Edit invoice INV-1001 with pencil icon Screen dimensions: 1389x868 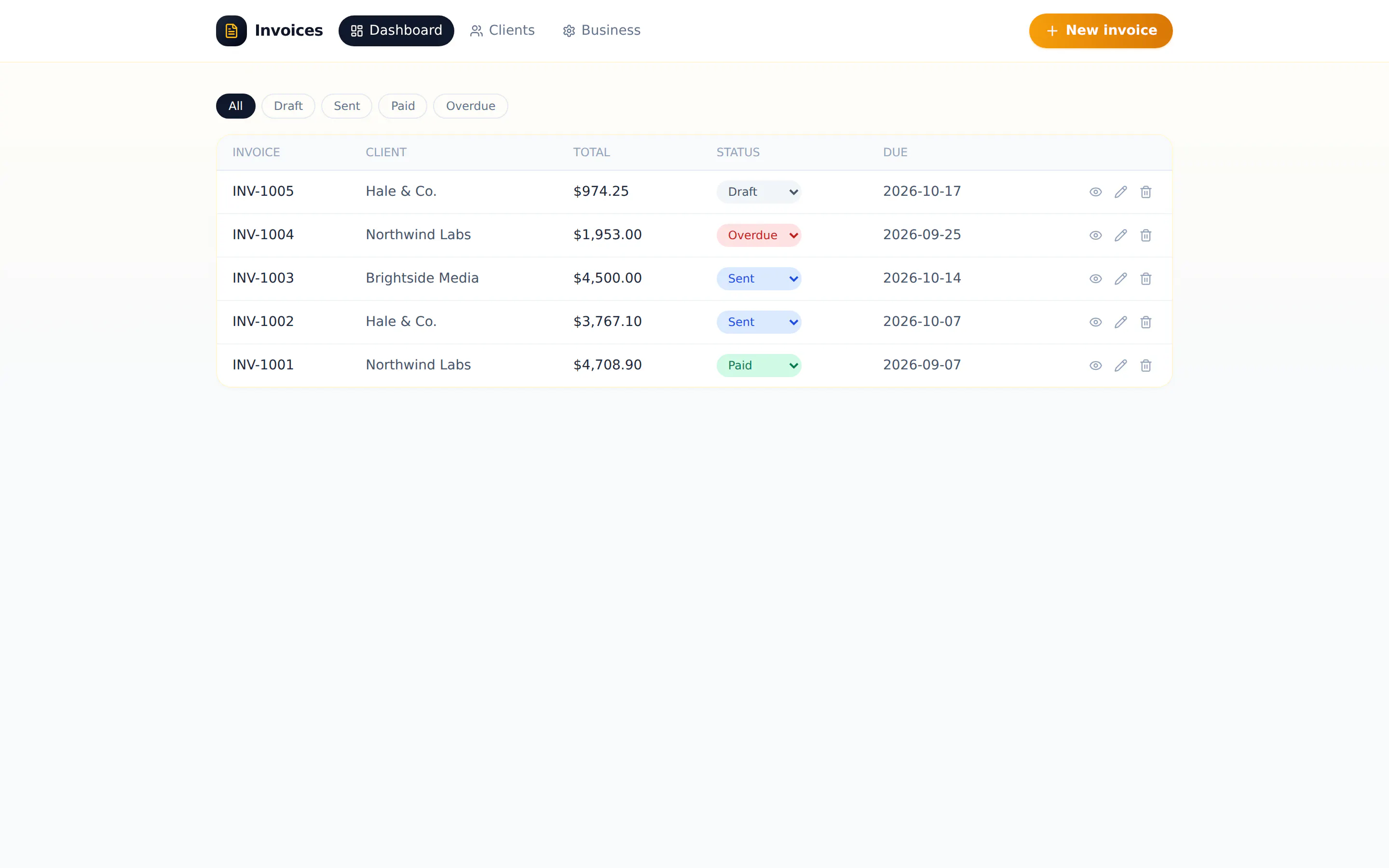pyautogui.click(x=1120, y=366)
